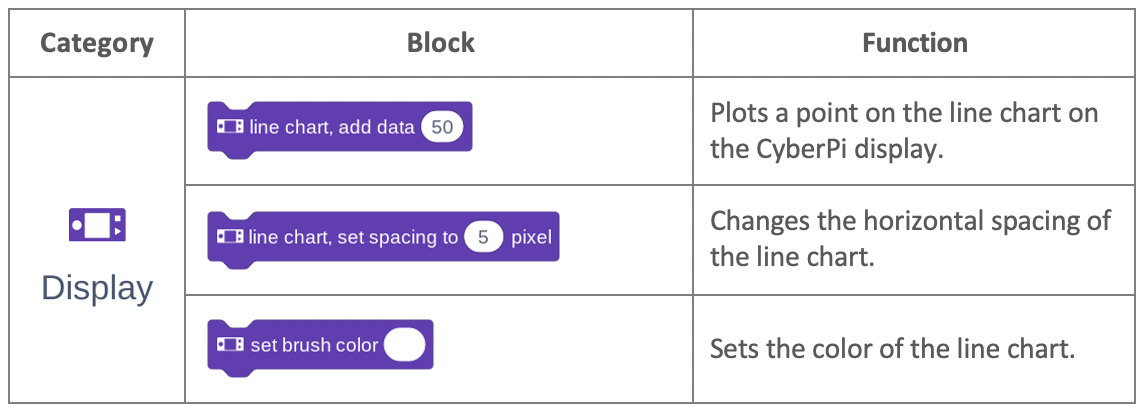1148x416 pixels.
Task: Click the 'Category' column header
Action: click(x=97, y=42)
